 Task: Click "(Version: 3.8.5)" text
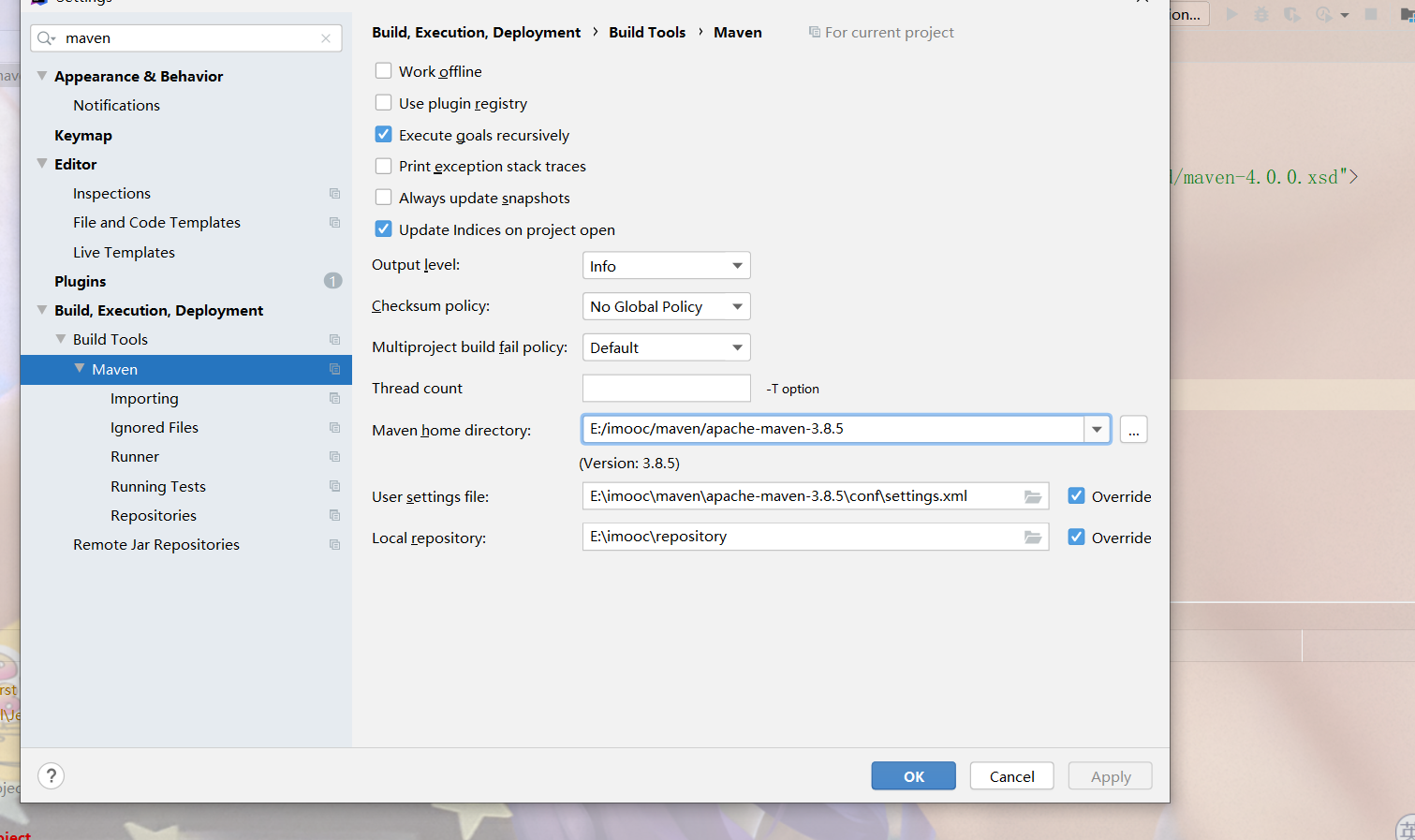click(x=629, y=463)
